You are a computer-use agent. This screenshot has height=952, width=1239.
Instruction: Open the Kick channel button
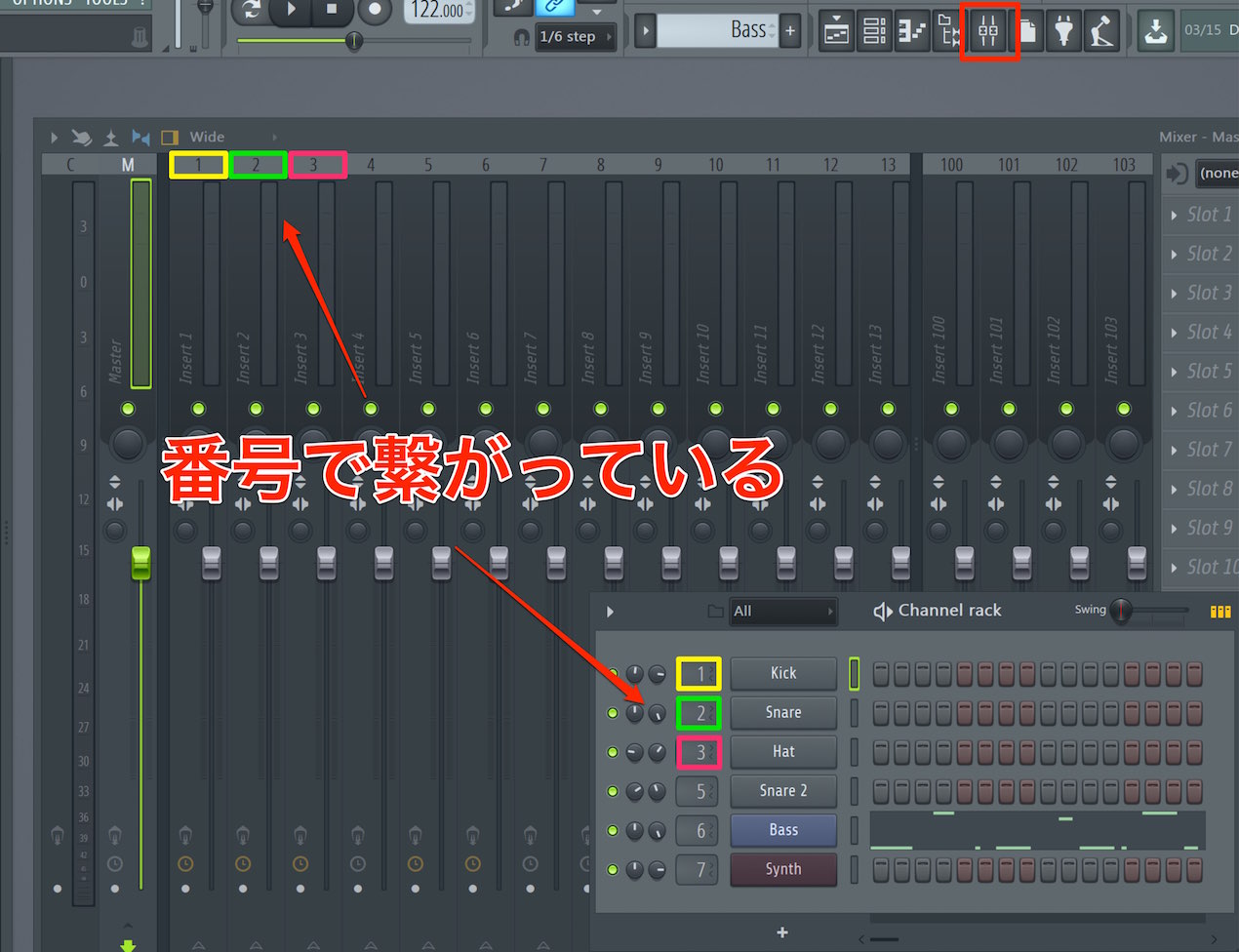783,673
